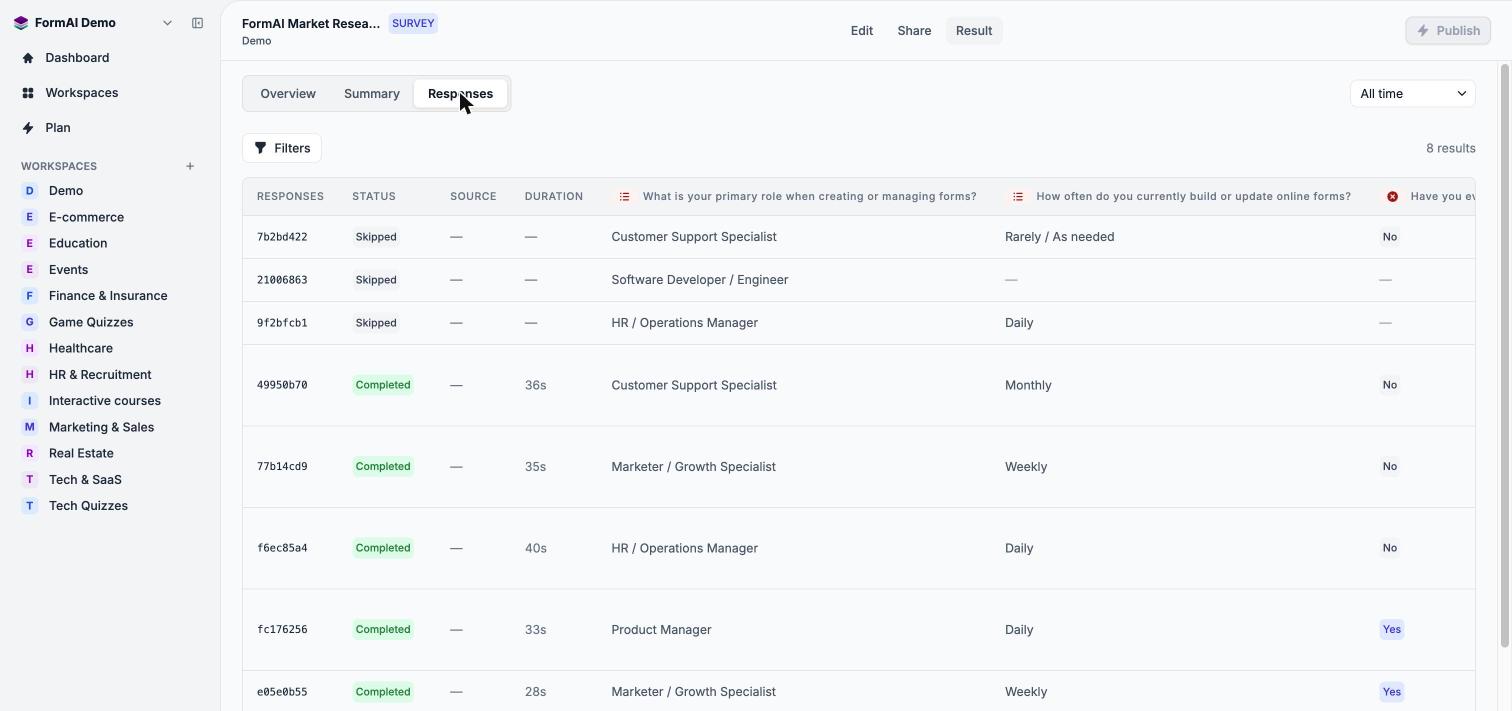Switch to the Summary tab
The width and height of the screenshot is (1512, 711).
(x=372, y=94)
